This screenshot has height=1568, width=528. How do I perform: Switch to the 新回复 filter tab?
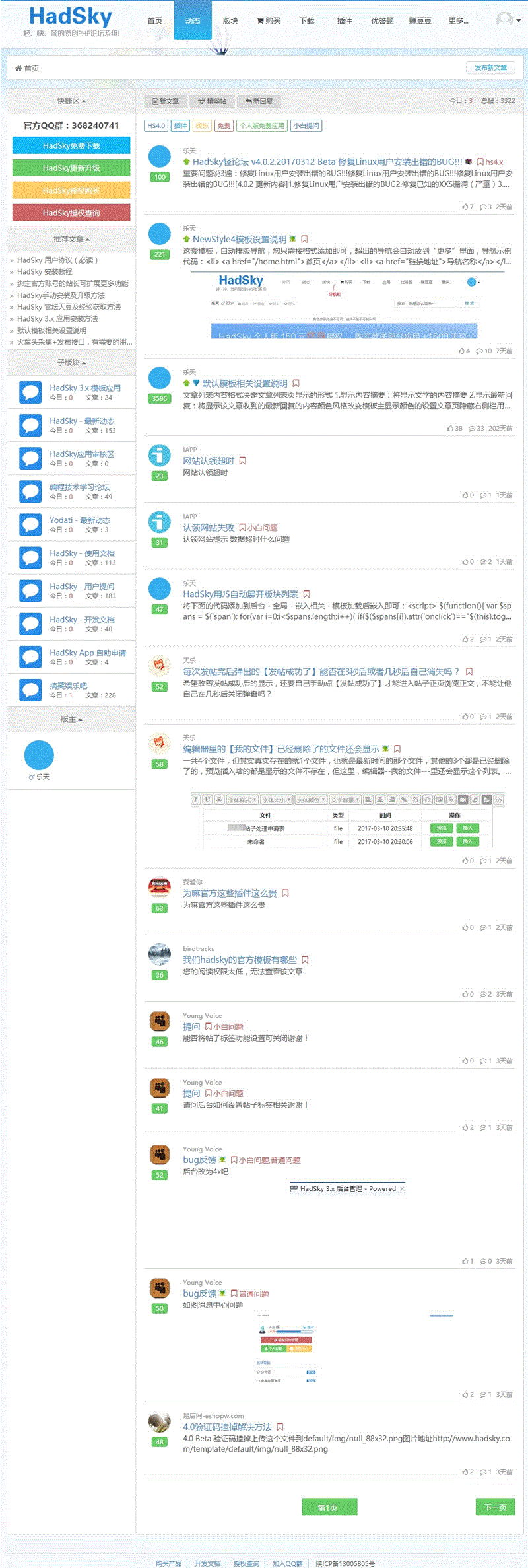point(258,101)
